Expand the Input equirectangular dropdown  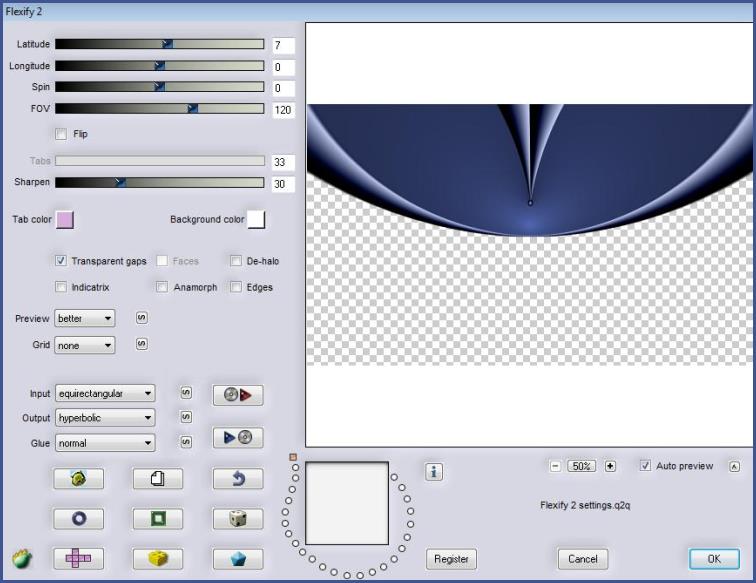(105, 393)
